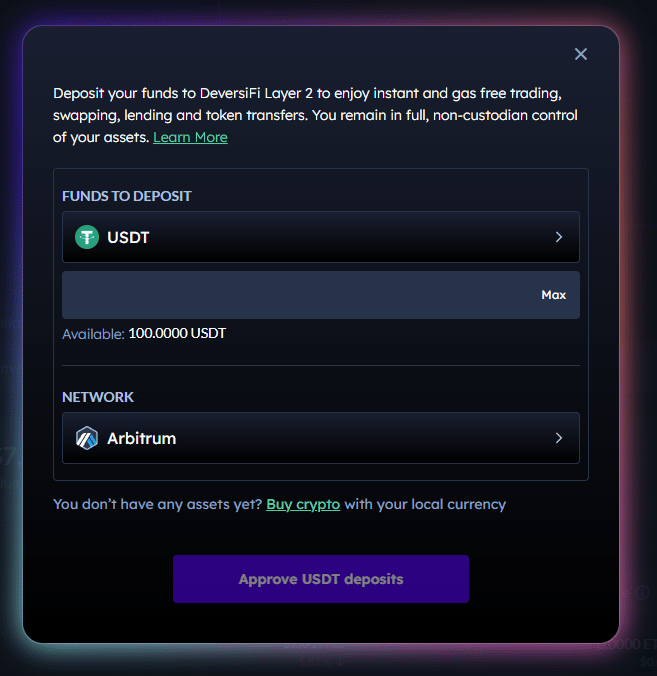The height and width of the screenshot is (676, 657).
Task: Select the FUNDS TO DEPOSIT heading
Action: (x=127, y=196)
